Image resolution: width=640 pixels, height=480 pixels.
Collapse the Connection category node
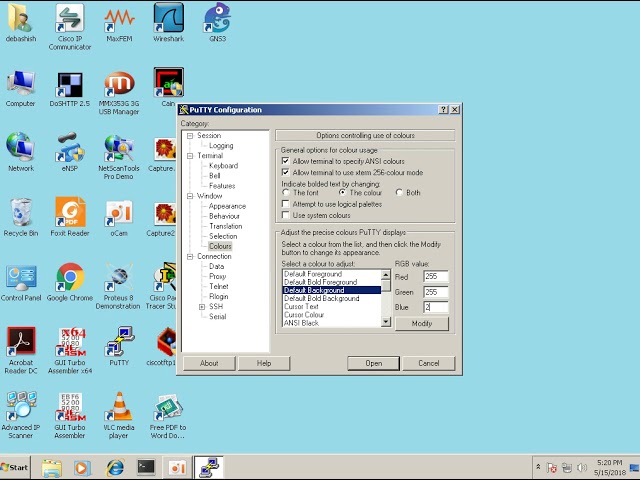coord(189,257)
